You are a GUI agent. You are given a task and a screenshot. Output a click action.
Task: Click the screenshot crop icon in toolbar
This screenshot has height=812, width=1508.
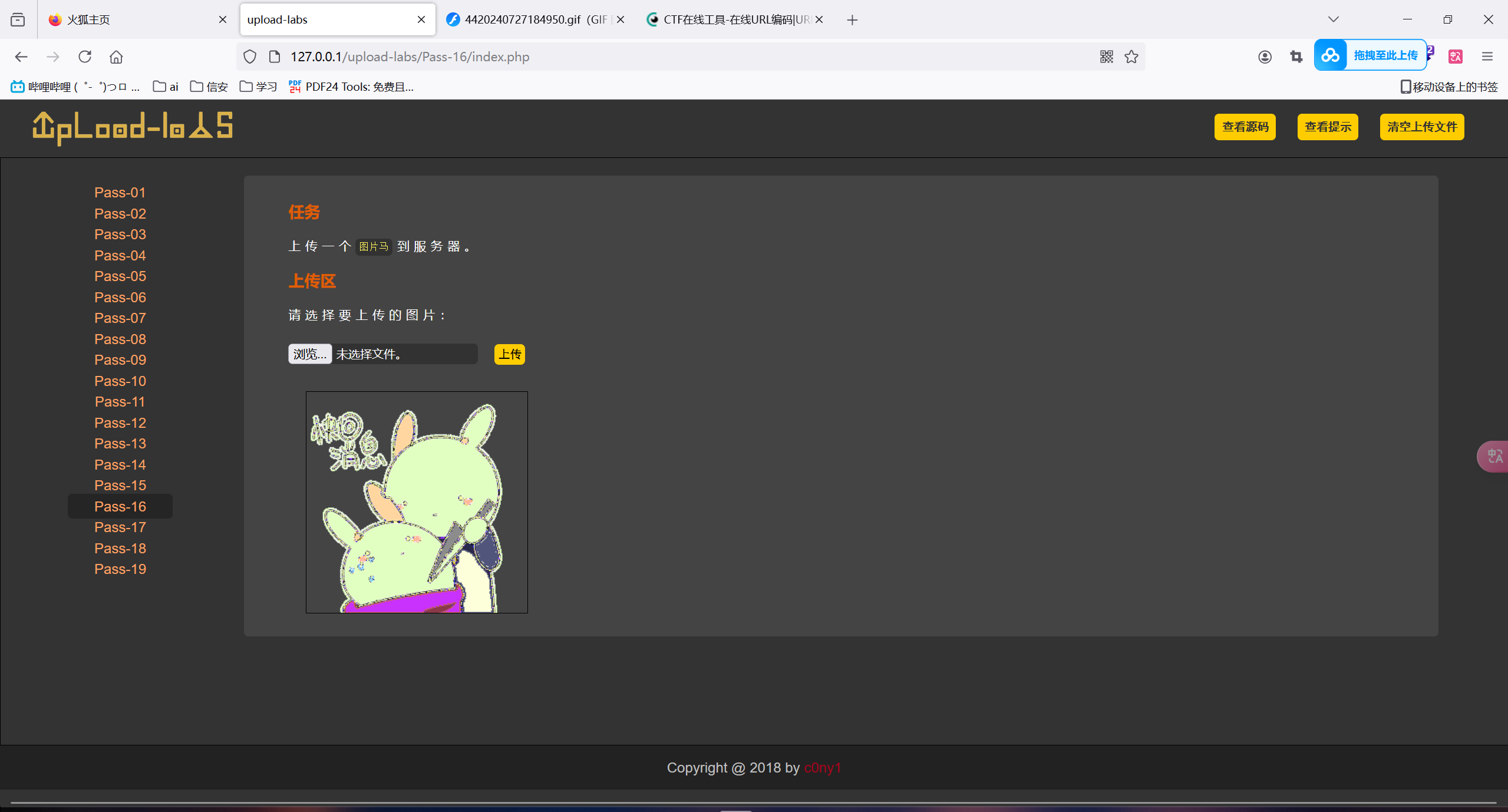[1296, 57]
